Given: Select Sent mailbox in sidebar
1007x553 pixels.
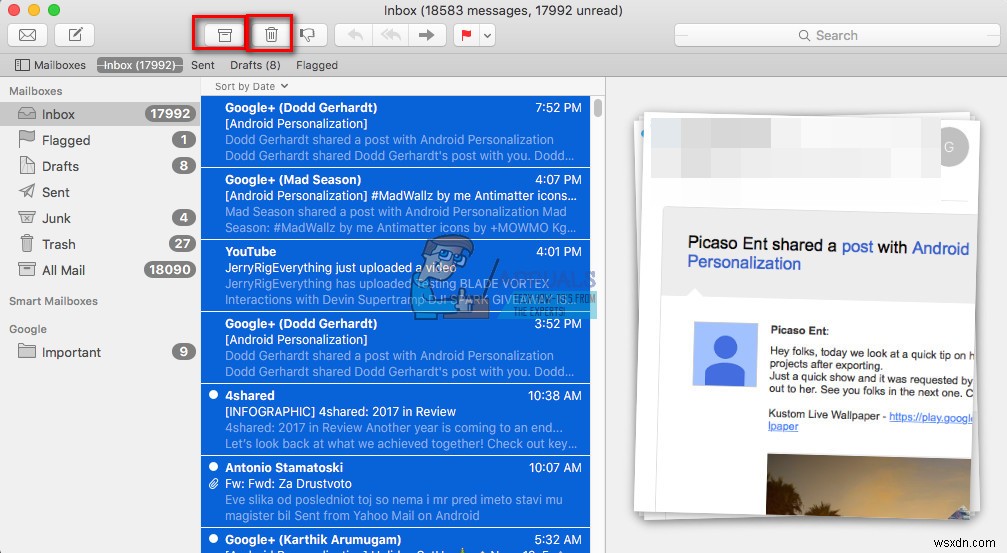Looking at the screenshot, I should tap(100, 192).
